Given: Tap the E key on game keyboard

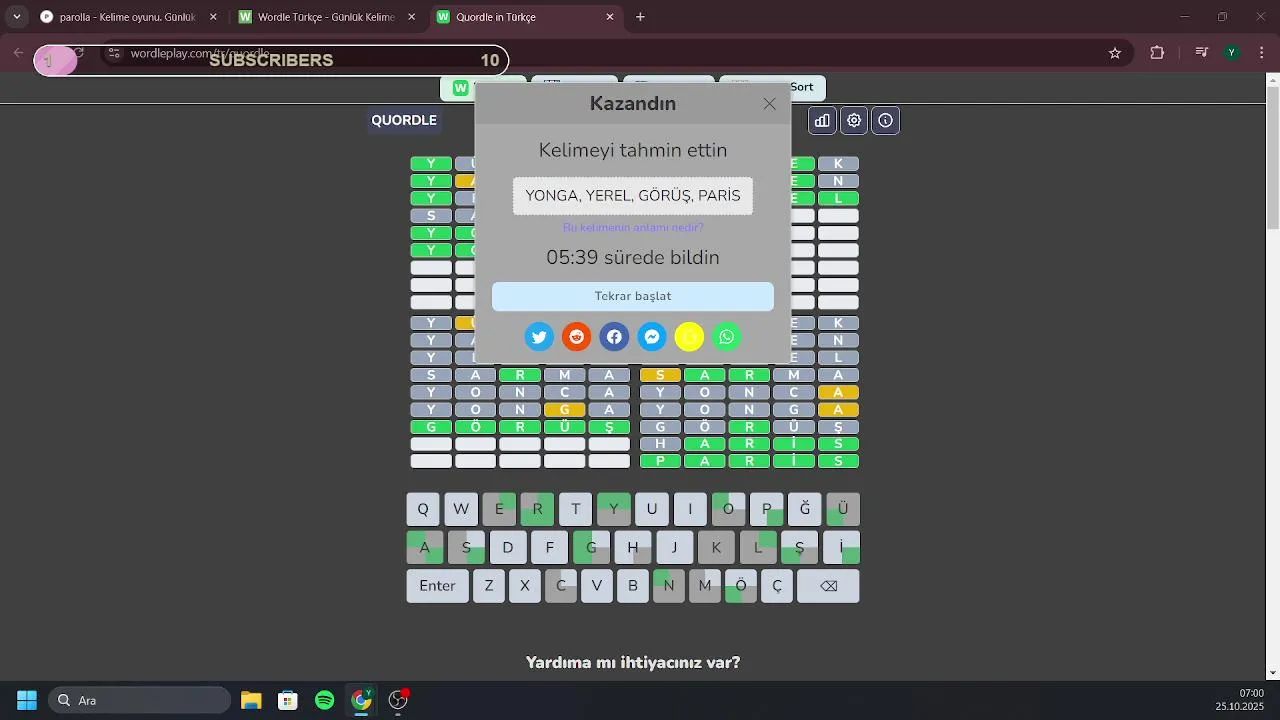Looking at the screenshot, I should coord(499,509).
